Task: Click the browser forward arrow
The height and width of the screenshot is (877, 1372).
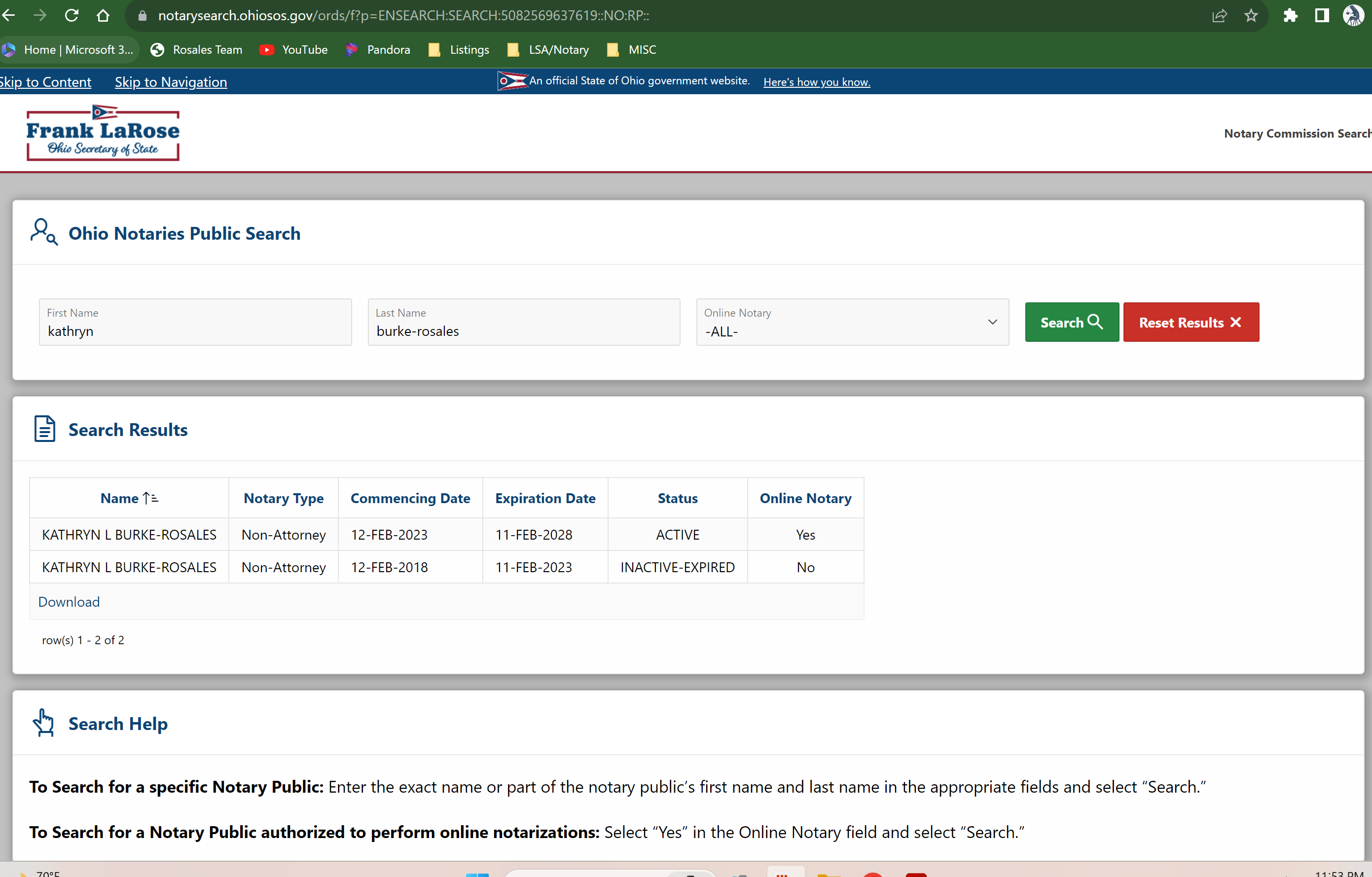Action: [40, 15]
